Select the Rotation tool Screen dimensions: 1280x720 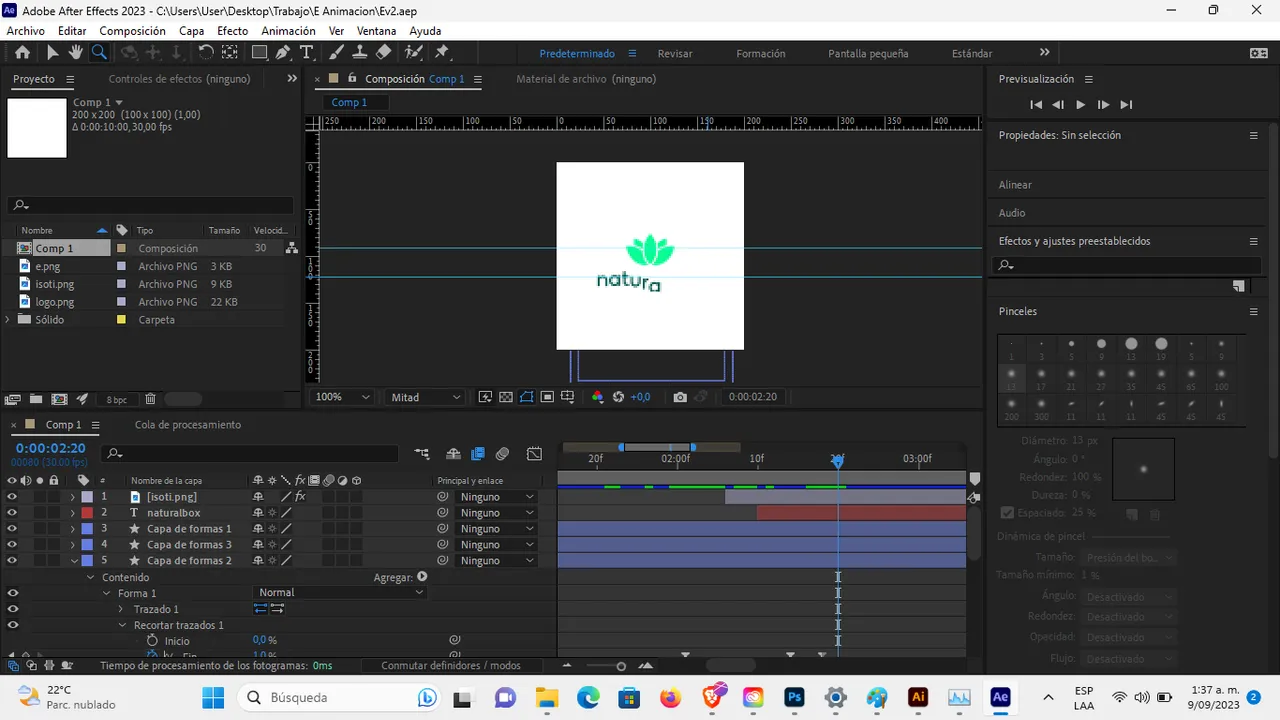coord(206,53)
